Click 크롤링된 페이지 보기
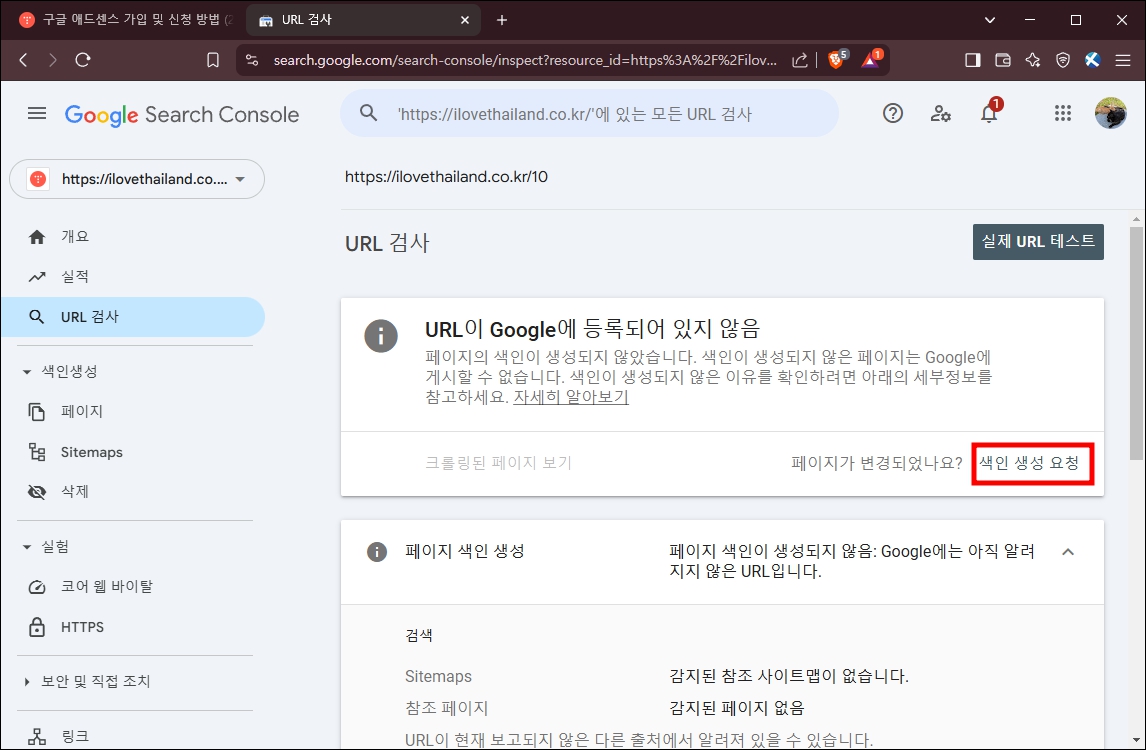1146x750 pixels. point(498,463)
